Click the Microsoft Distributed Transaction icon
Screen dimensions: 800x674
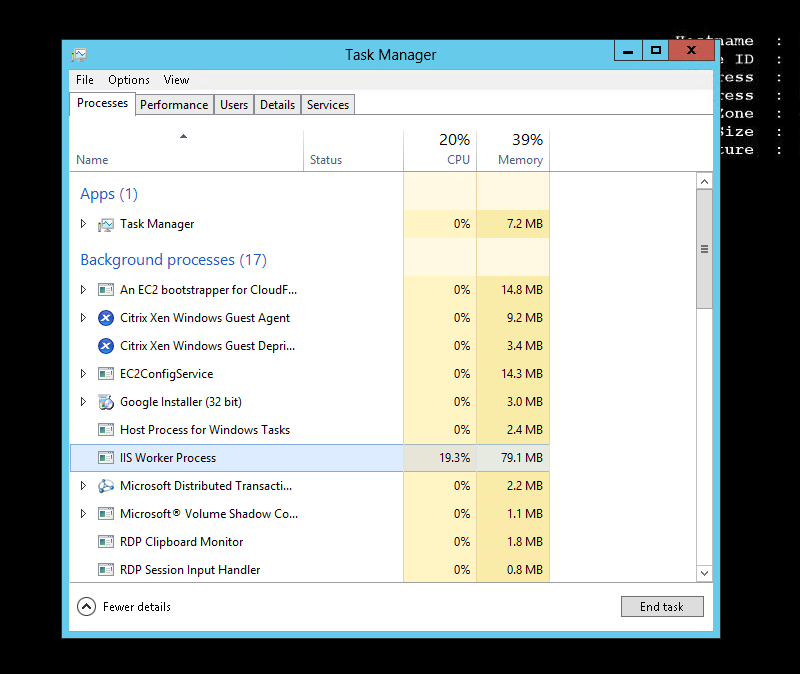105,486
